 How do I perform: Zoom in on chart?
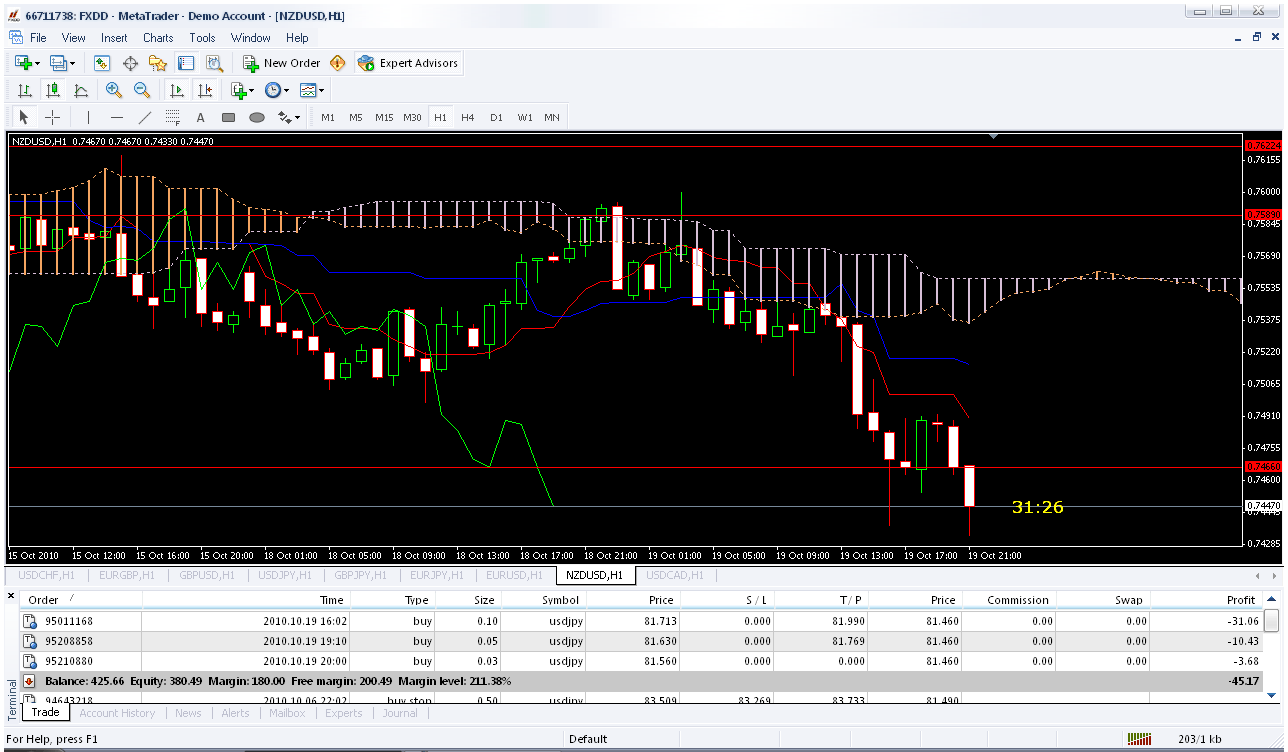click(x=114, y=90)
